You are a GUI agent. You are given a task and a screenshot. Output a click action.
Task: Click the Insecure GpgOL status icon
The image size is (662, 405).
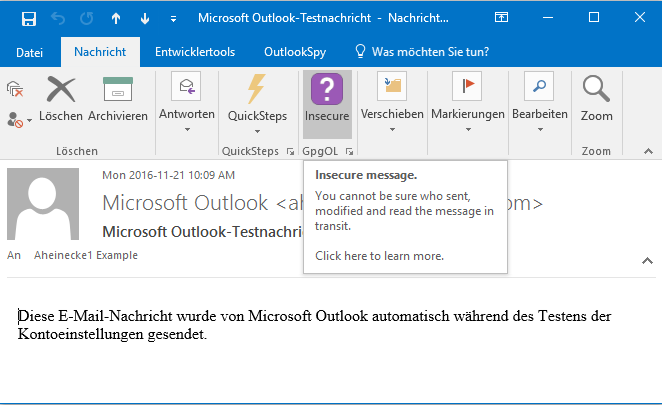[x=327, y=99]
